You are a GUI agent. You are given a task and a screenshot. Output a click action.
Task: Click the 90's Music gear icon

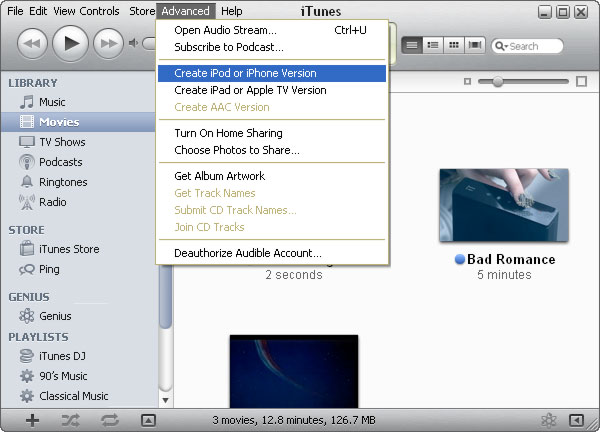point(26,376)
